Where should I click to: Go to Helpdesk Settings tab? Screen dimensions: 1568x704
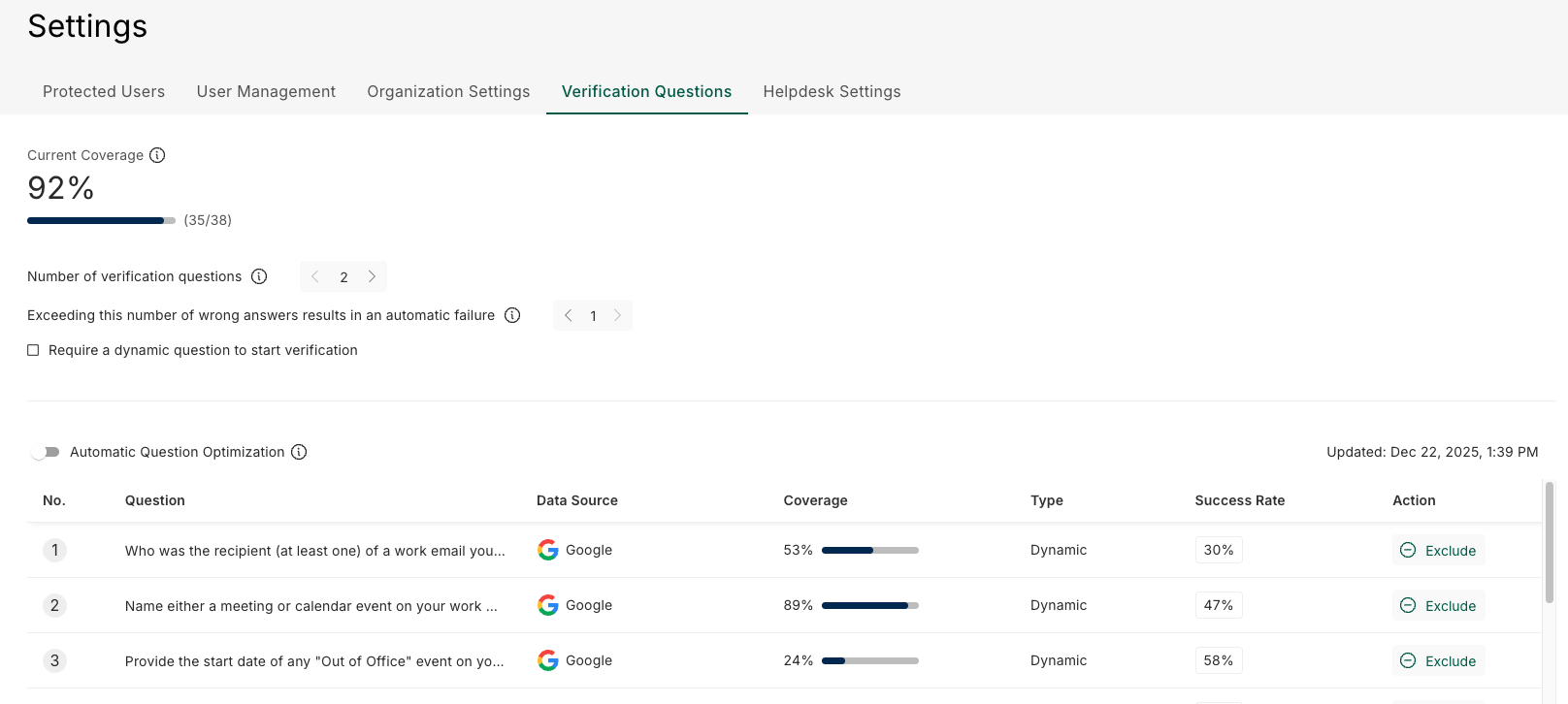[832, 91]
